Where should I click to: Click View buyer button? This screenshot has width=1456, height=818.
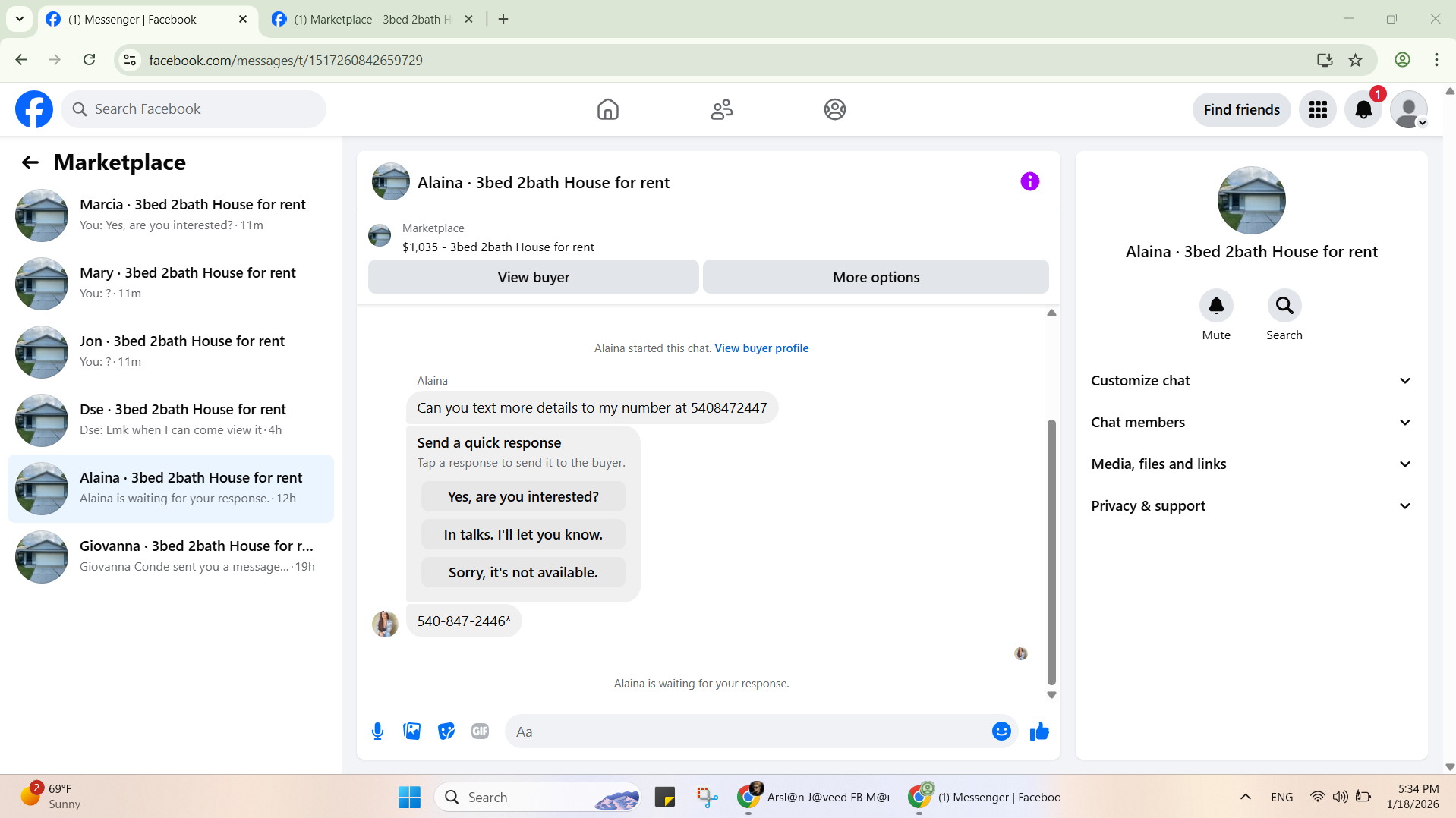(533, 277)
